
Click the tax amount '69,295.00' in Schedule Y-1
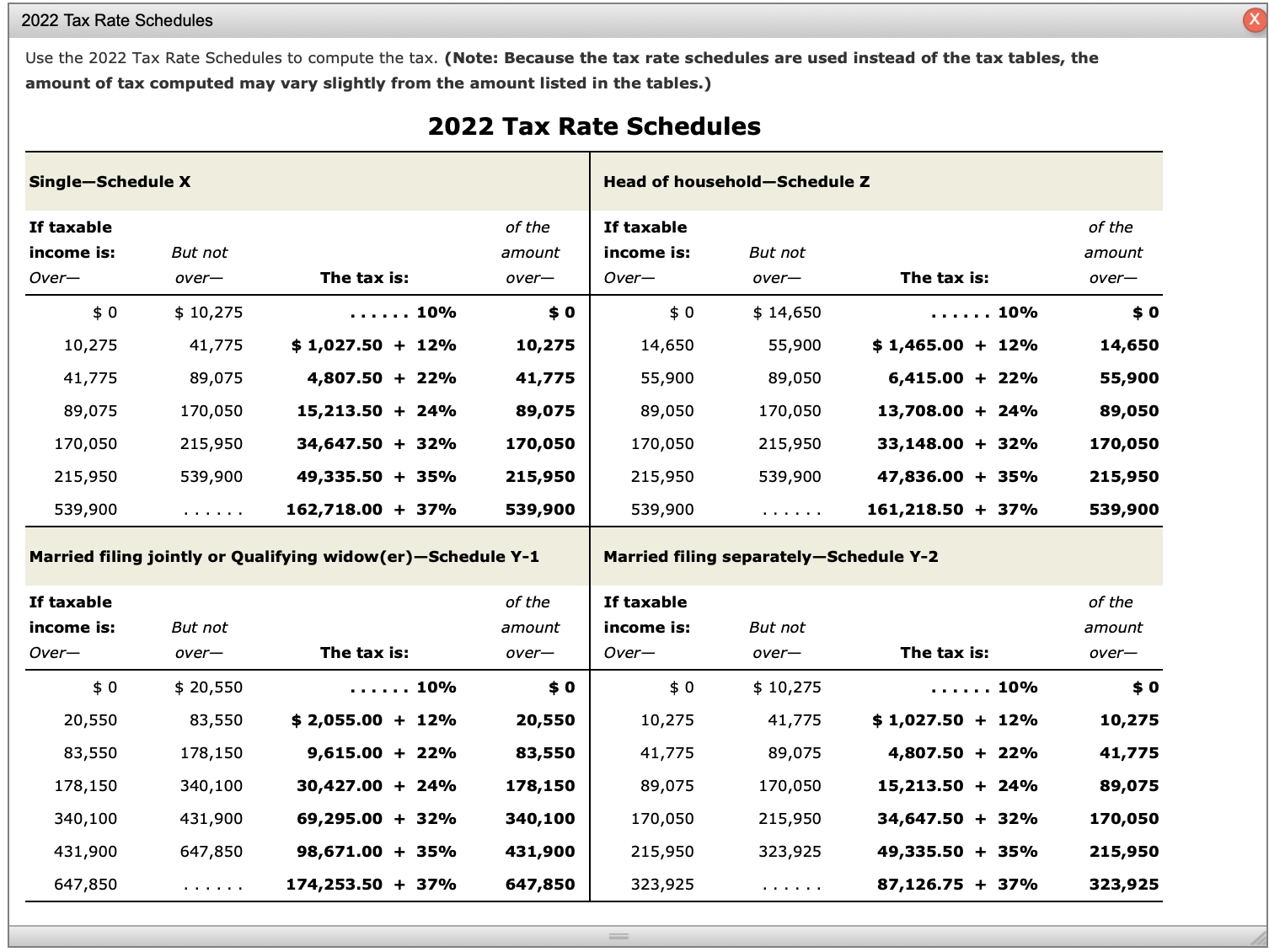[x=340, y=819]
